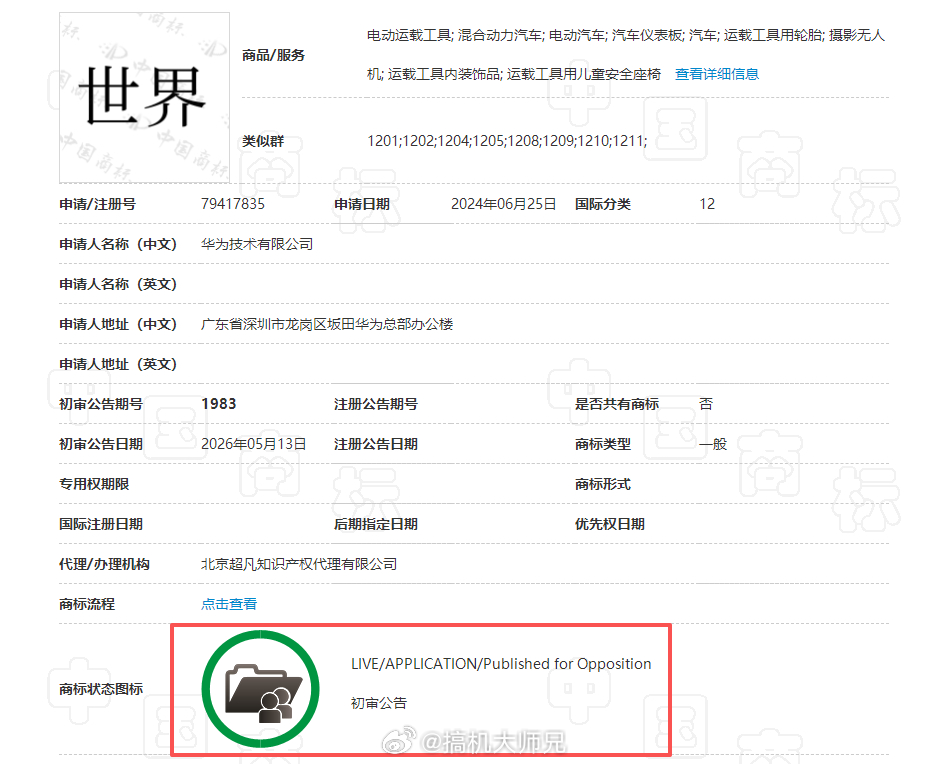Click the 国际分类 label
The width and height of the screenshot is (952, 764).
(x=603, y=204)
